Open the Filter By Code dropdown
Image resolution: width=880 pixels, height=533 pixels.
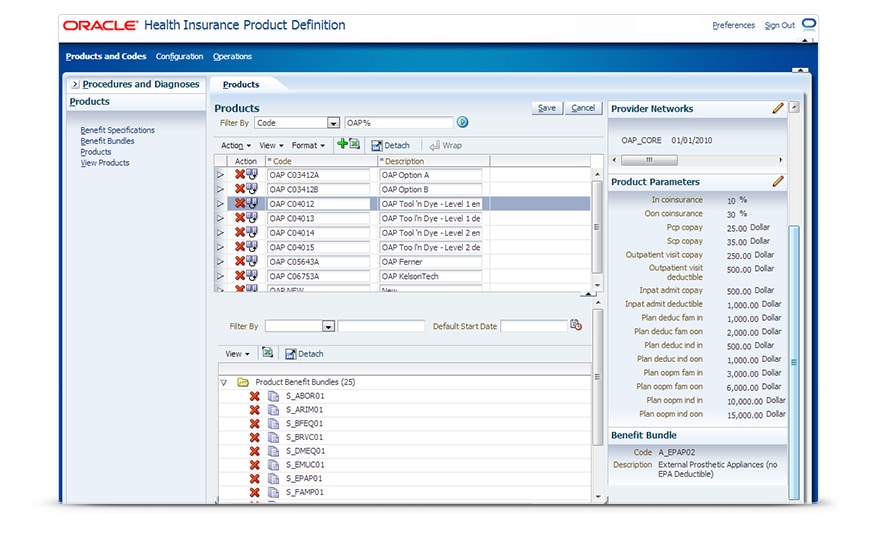tap(333, 123)
